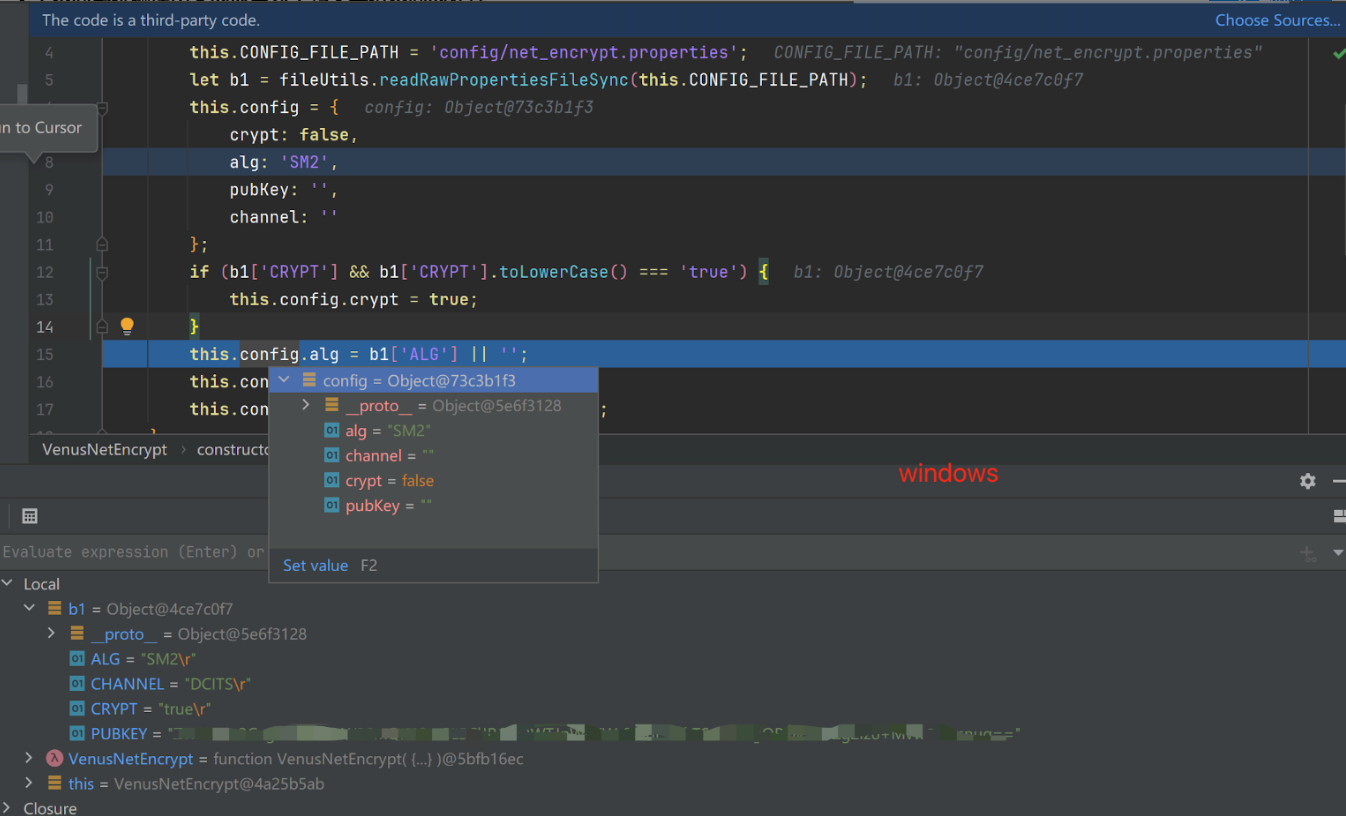Click line number 15 in gutter
This screenshot has height=816, width=1346.
pos(45,354)
